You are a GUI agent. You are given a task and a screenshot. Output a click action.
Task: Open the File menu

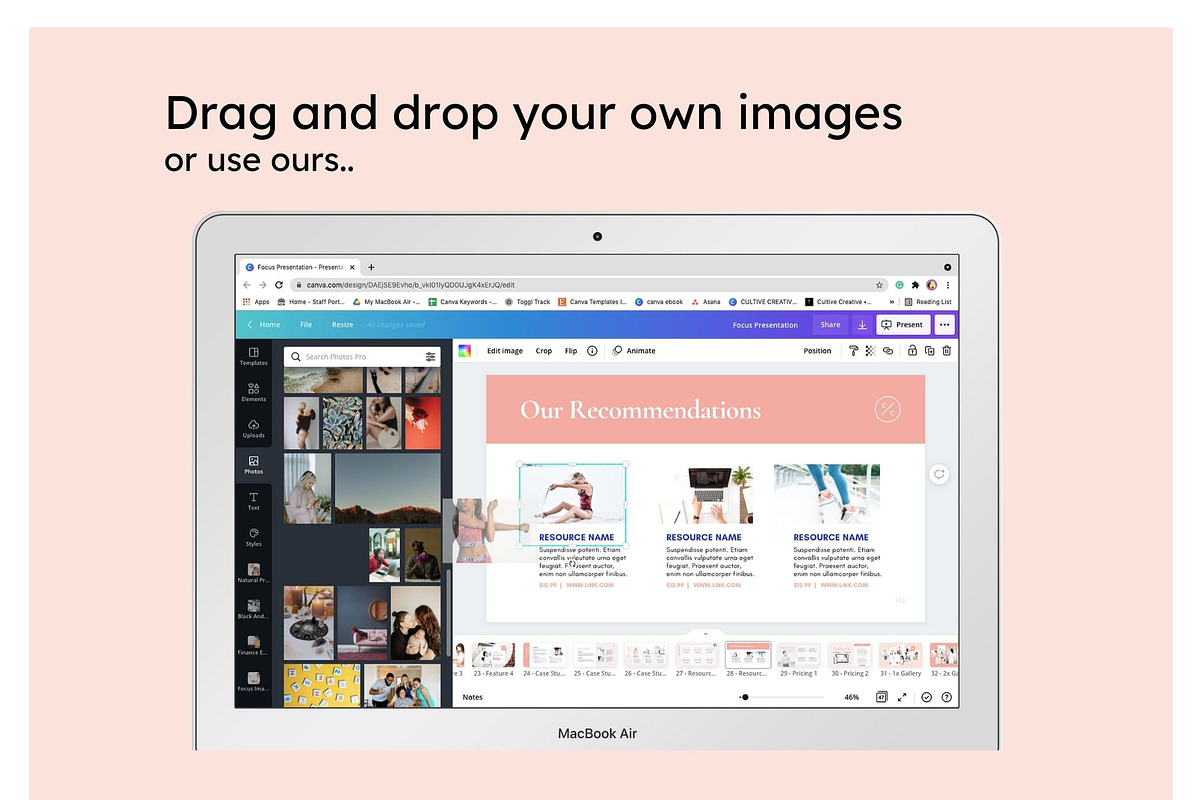tap(306, 325)
